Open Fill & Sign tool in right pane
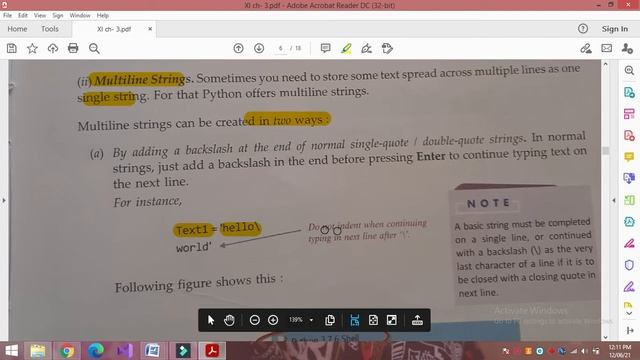The image size is (640, 360). 629,287
